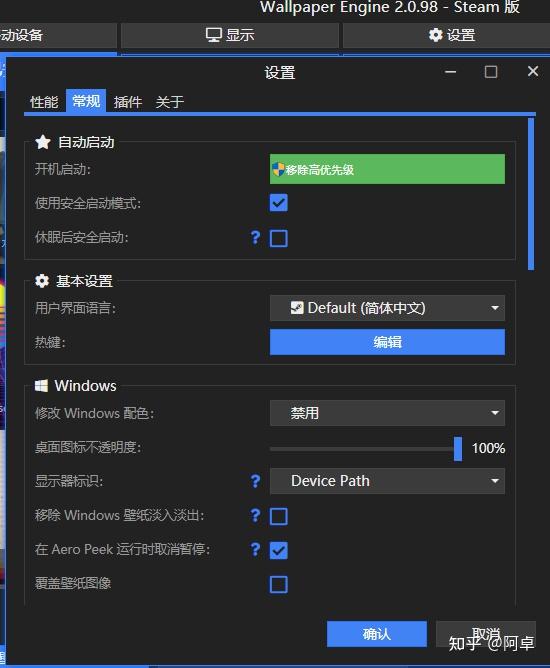
Task: Minimize the 设置 dialog window
Action: click(x=450, y=72)
